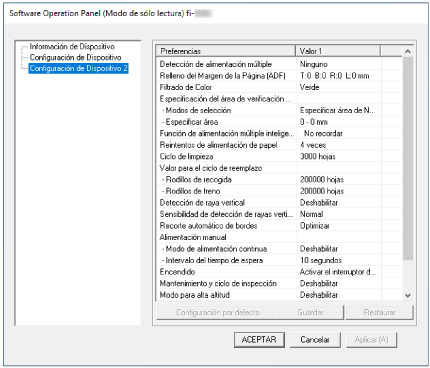Select the Ciclo de limpieza row
This screenshot has height=368, width=430.
click(x=279, y=156)
